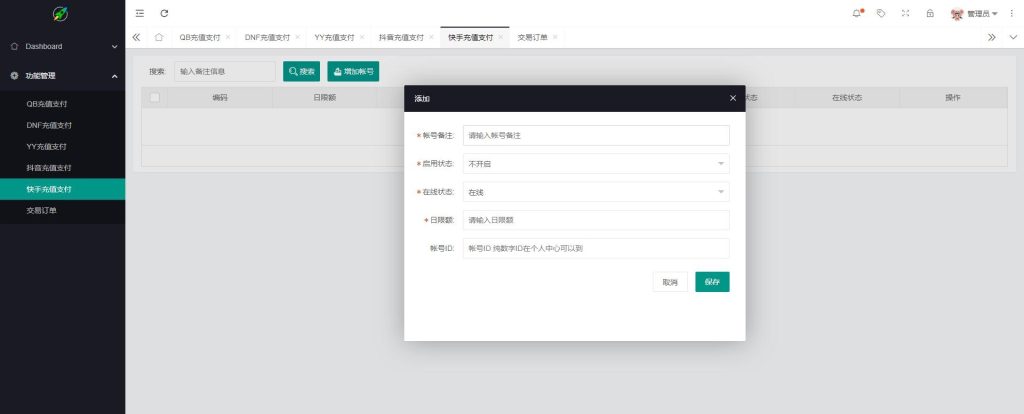
Task: Open the 在线状态 dropdown
Action: click(596, 192)
